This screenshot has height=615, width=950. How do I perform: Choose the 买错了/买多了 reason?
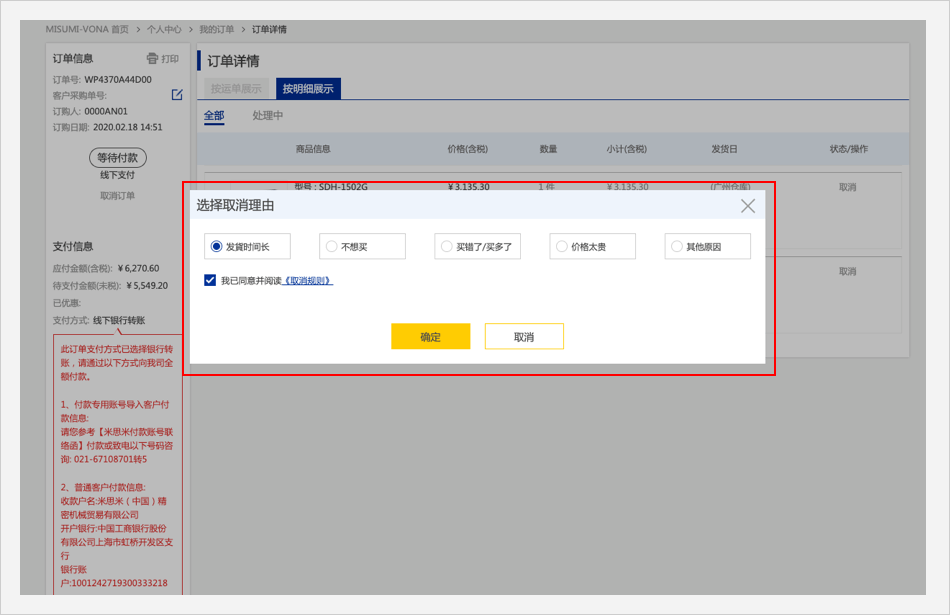click(x=446, y=247)
